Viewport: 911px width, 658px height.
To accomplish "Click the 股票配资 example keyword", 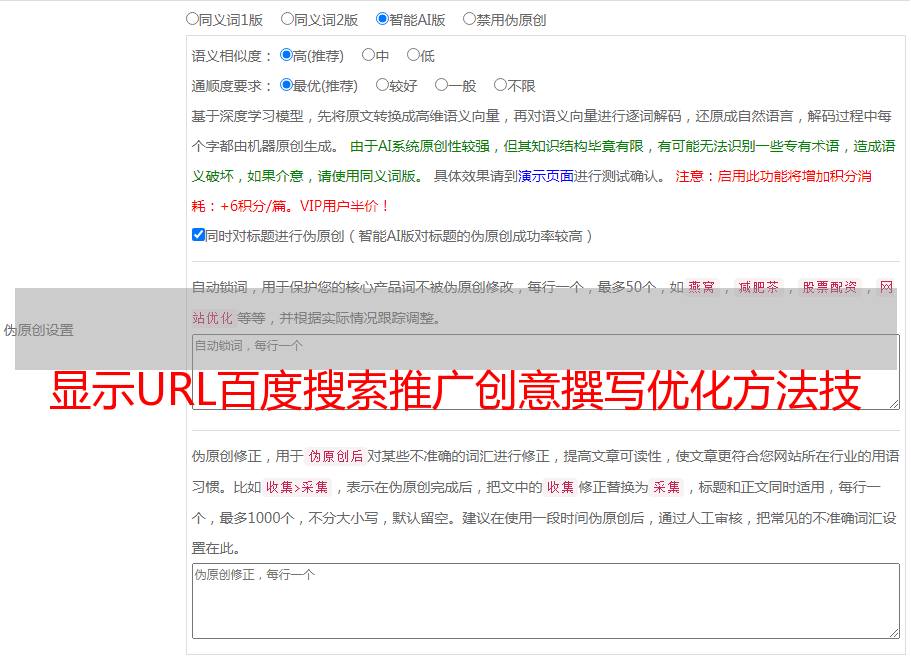I will tap(830, 287).
